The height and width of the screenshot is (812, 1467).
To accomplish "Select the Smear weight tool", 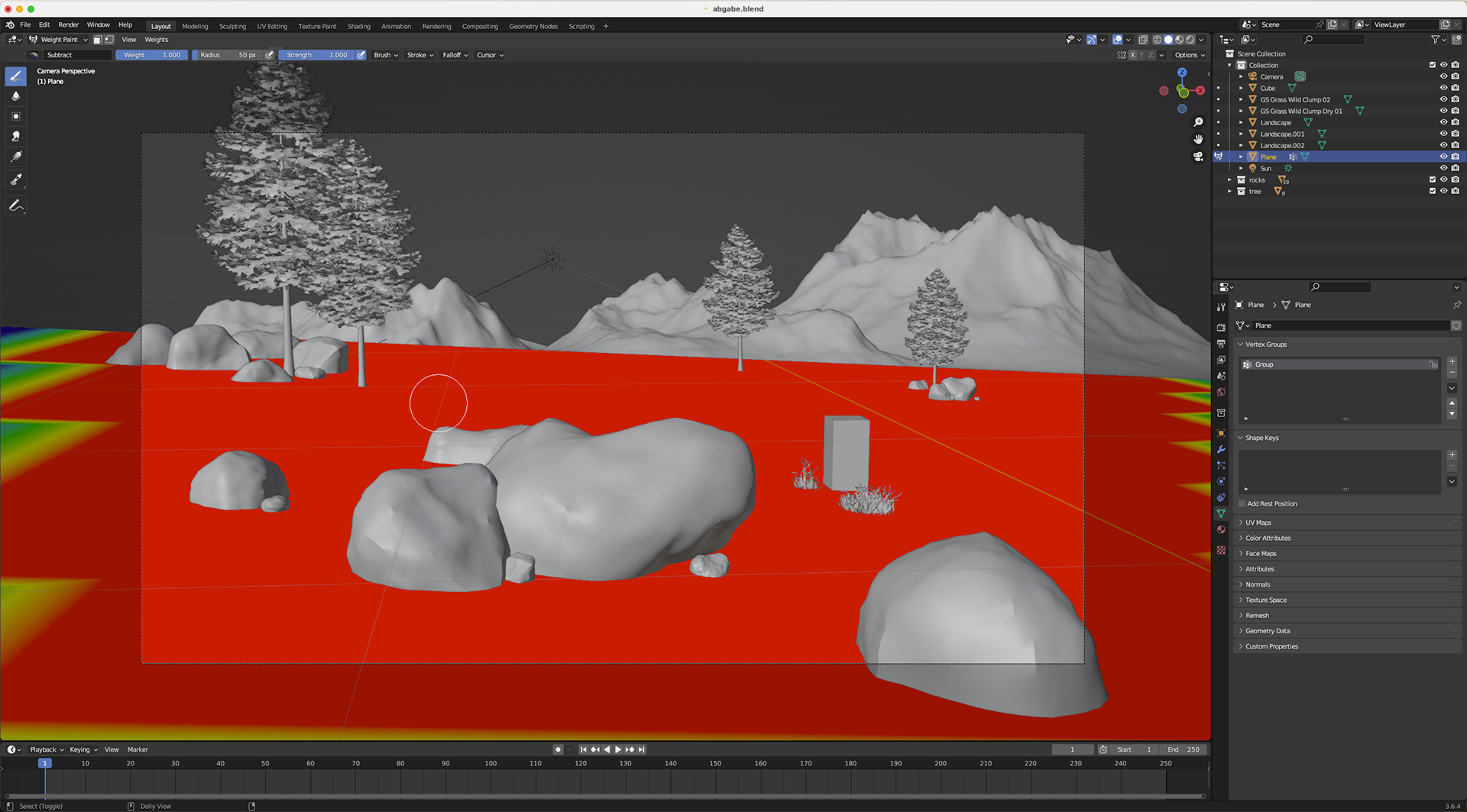I will tap(15, 136).
